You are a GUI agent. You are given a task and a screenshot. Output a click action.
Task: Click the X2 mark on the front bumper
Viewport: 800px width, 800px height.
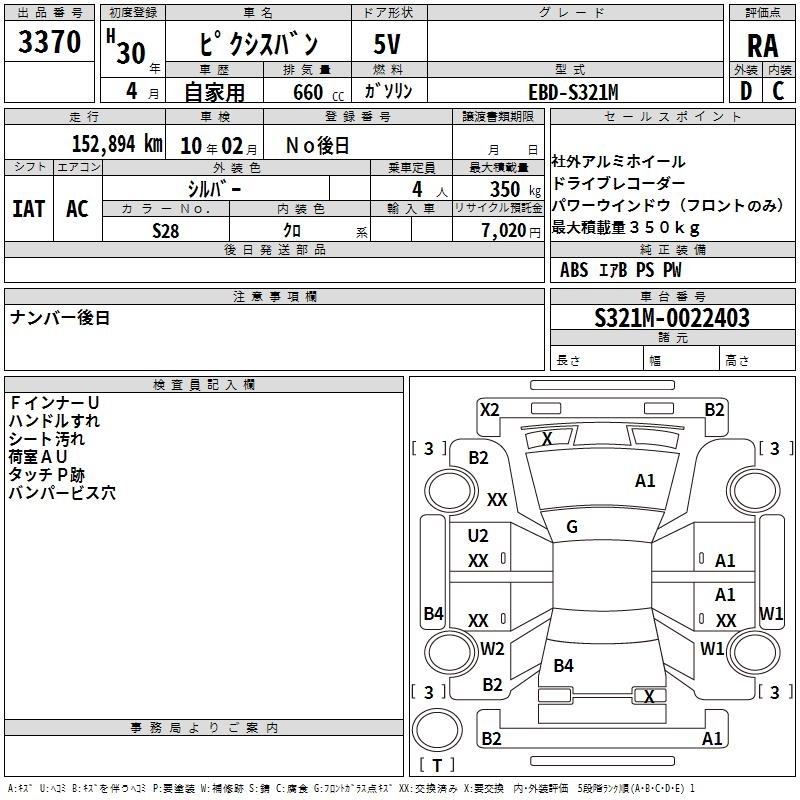click(x=489, y=410)
